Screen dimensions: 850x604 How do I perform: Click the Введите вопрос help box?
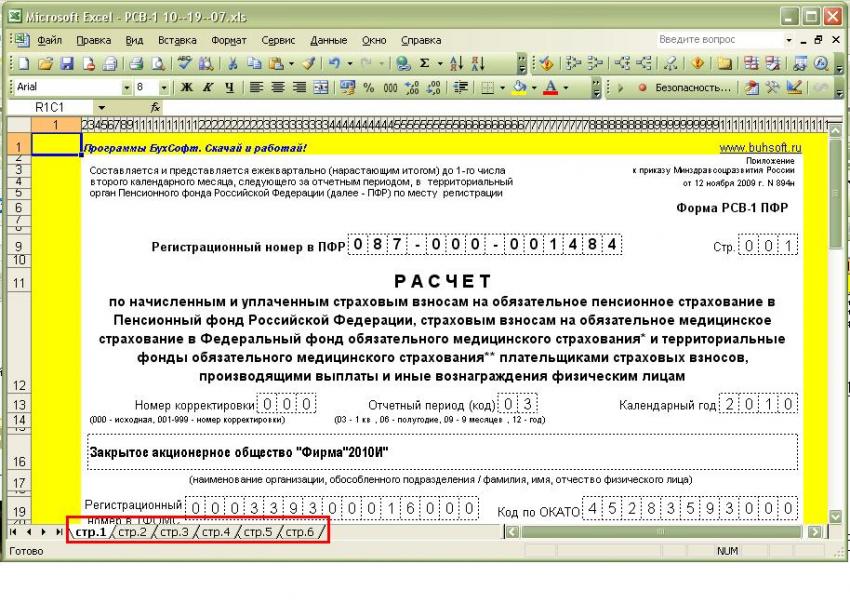click(714, 40)
